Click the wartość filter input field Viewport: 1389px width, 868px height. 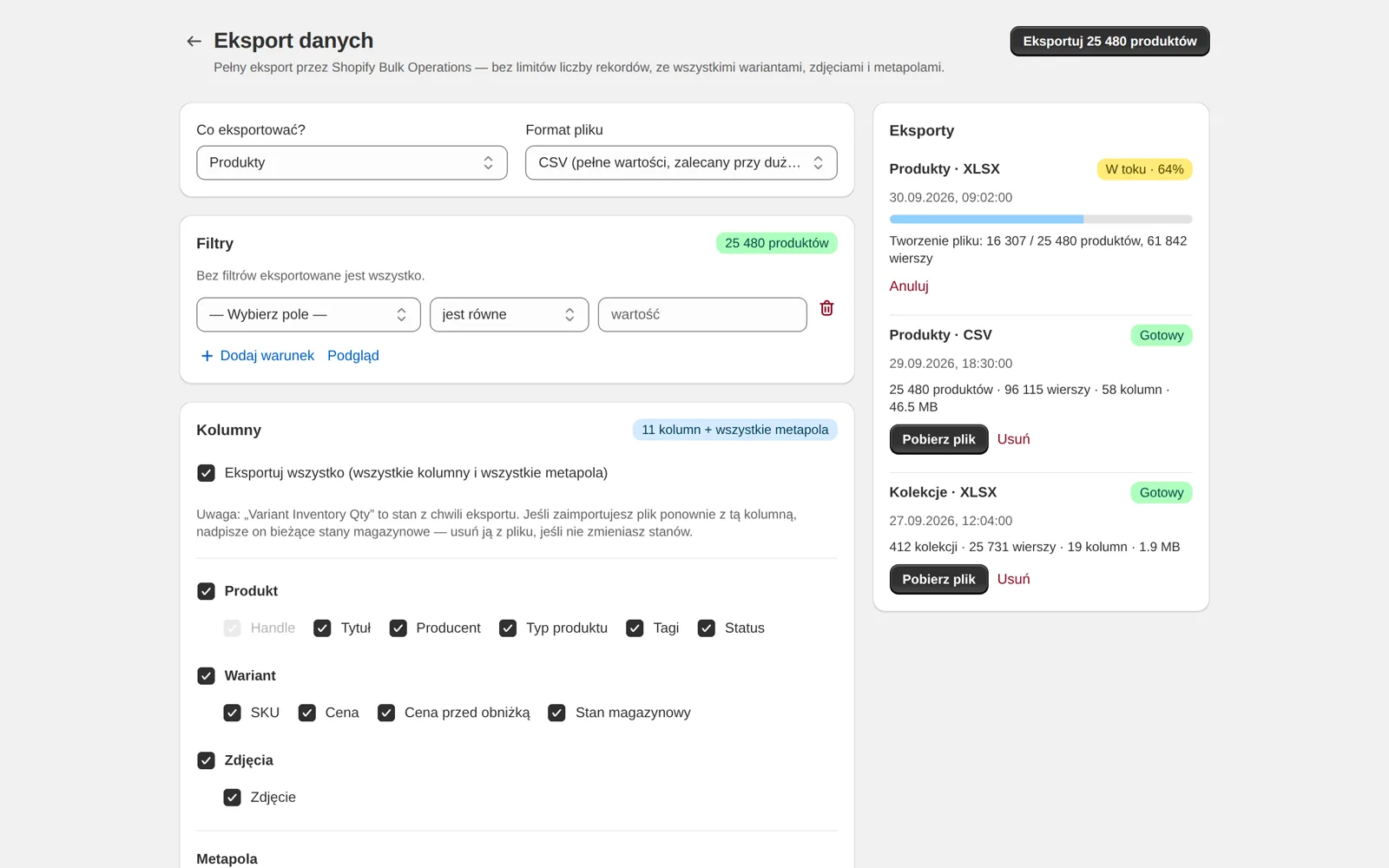(x=702, y=314)
